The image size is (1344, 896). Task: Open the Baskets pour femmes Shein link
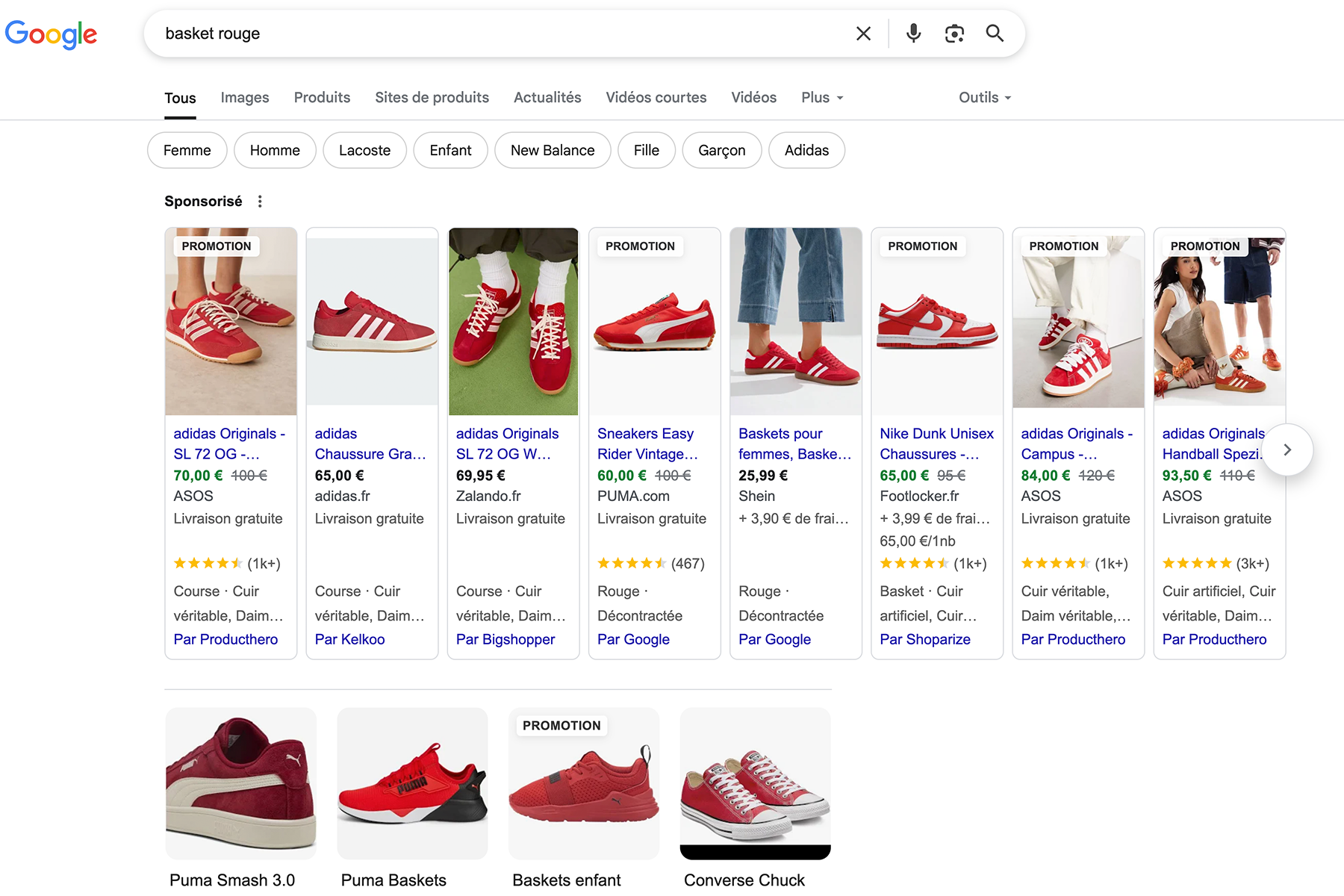coord(794,444)
